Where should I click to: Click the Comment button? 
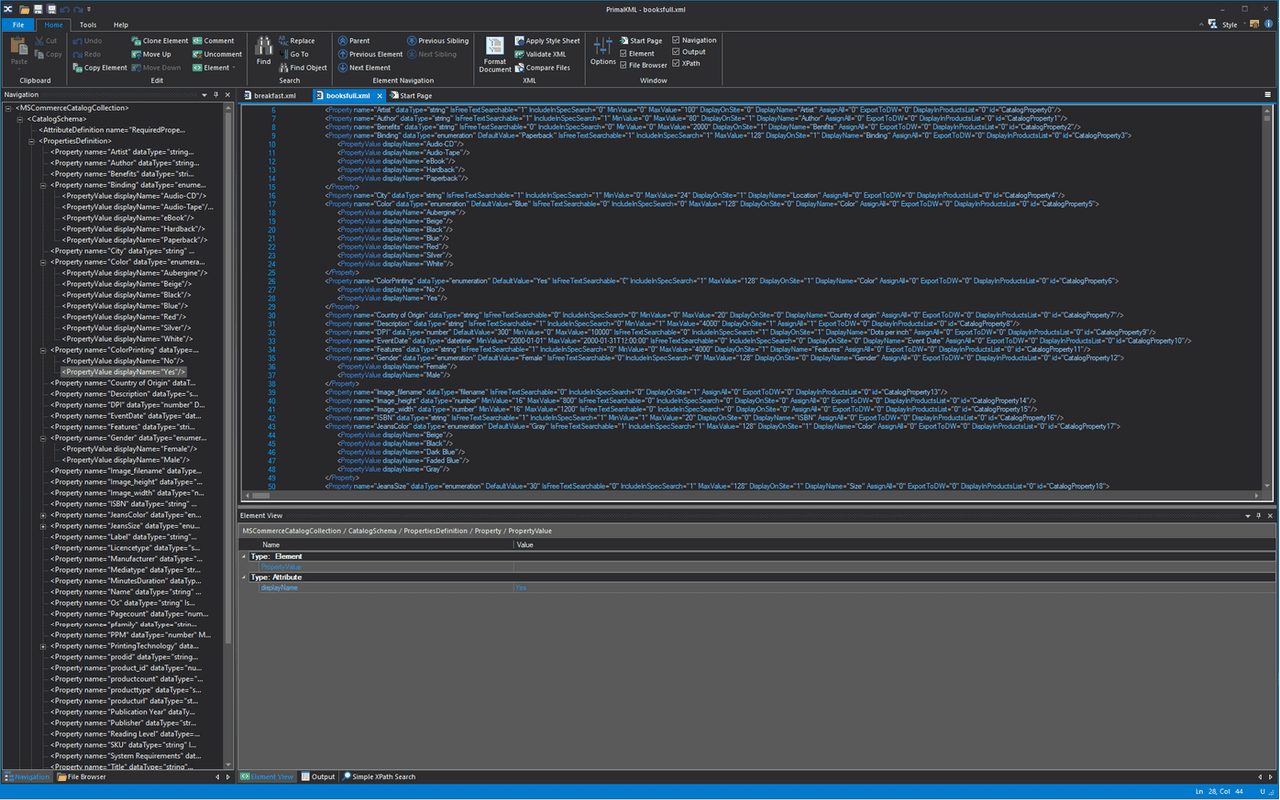[214, 41]
